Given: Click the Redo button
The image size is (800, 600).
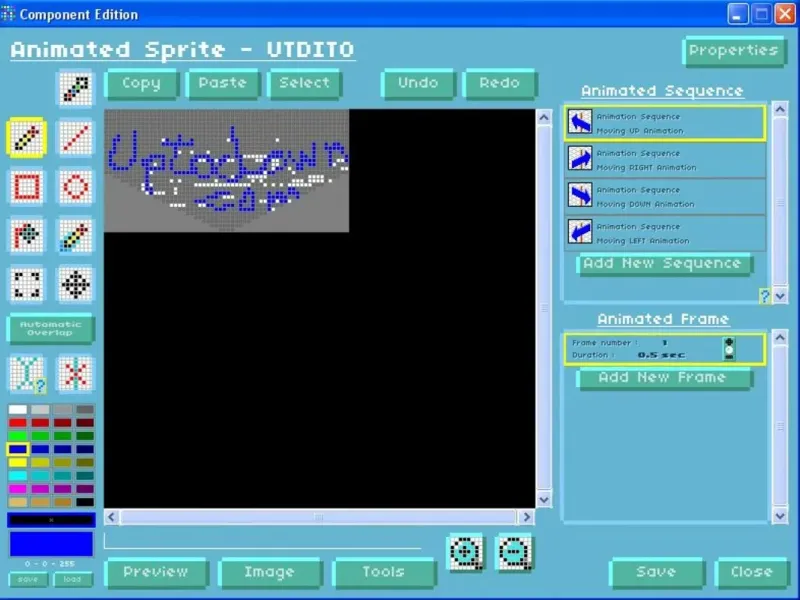Looking at the screenshot, I should pyautogui.click(x=499, y=84).
